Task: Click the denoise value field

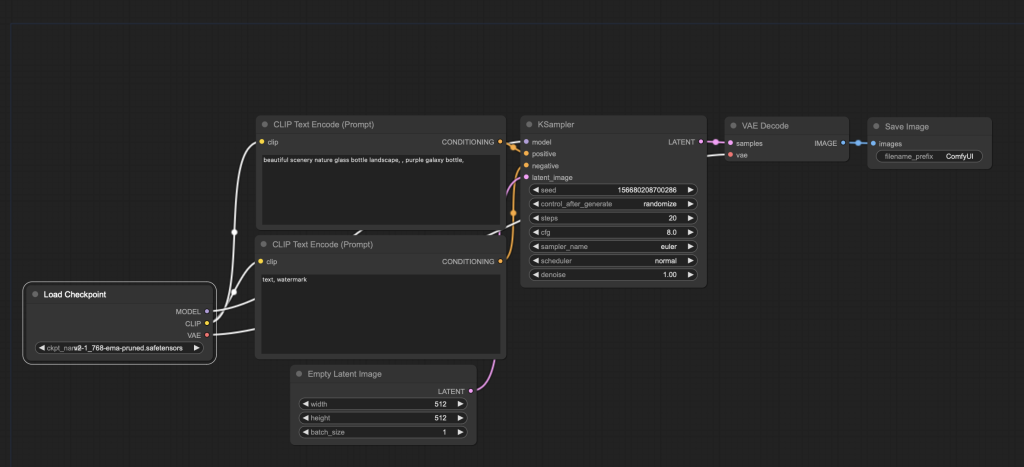Action: (x=612, y=274)
